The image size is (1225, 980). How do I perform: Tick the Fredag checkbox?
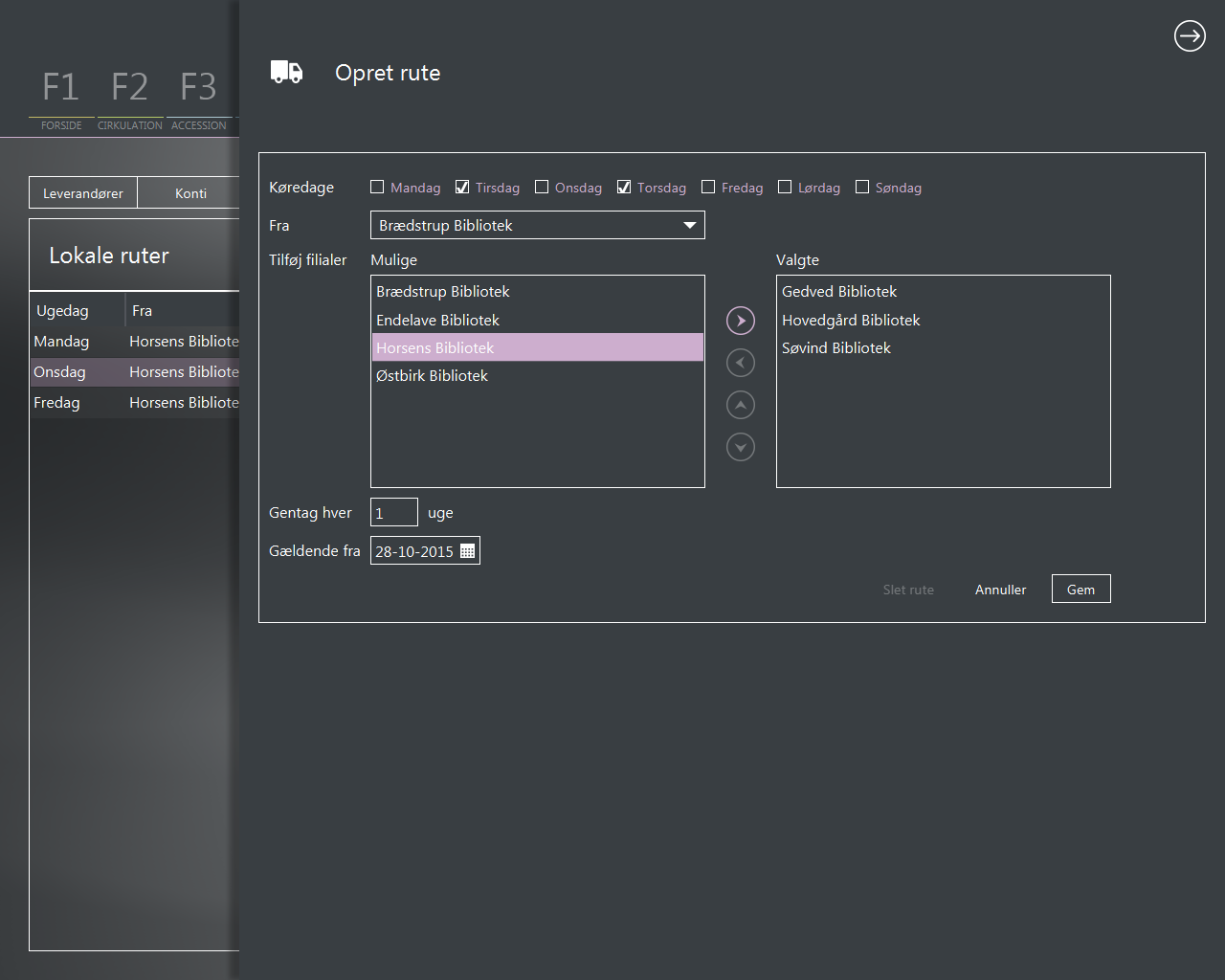click(x=708, y=187)
